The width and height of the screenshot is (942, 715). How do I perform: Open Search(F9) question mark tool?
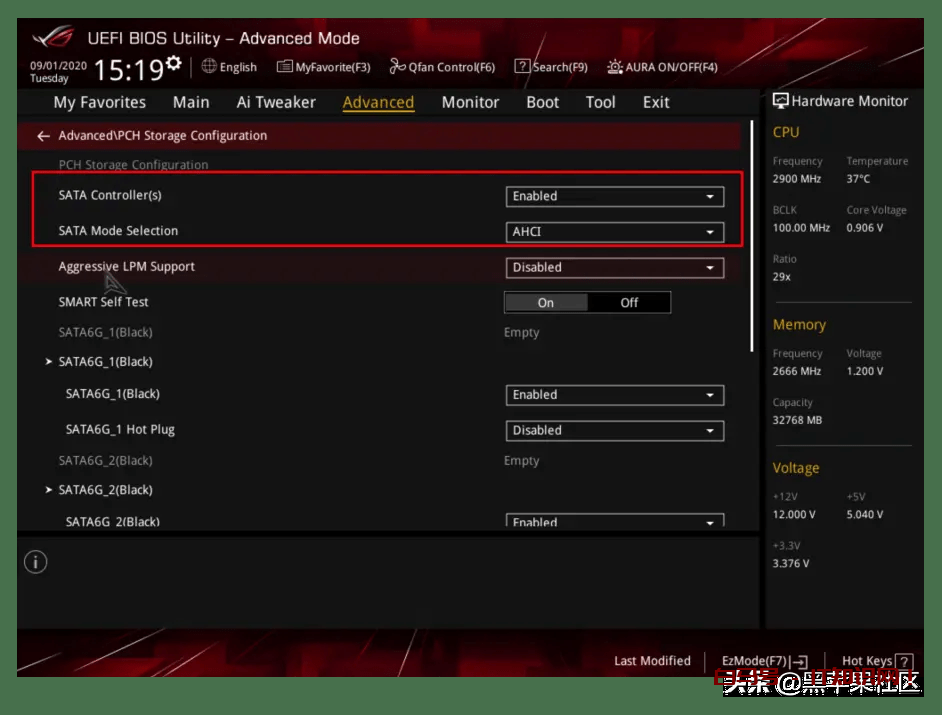click(550, 67)
